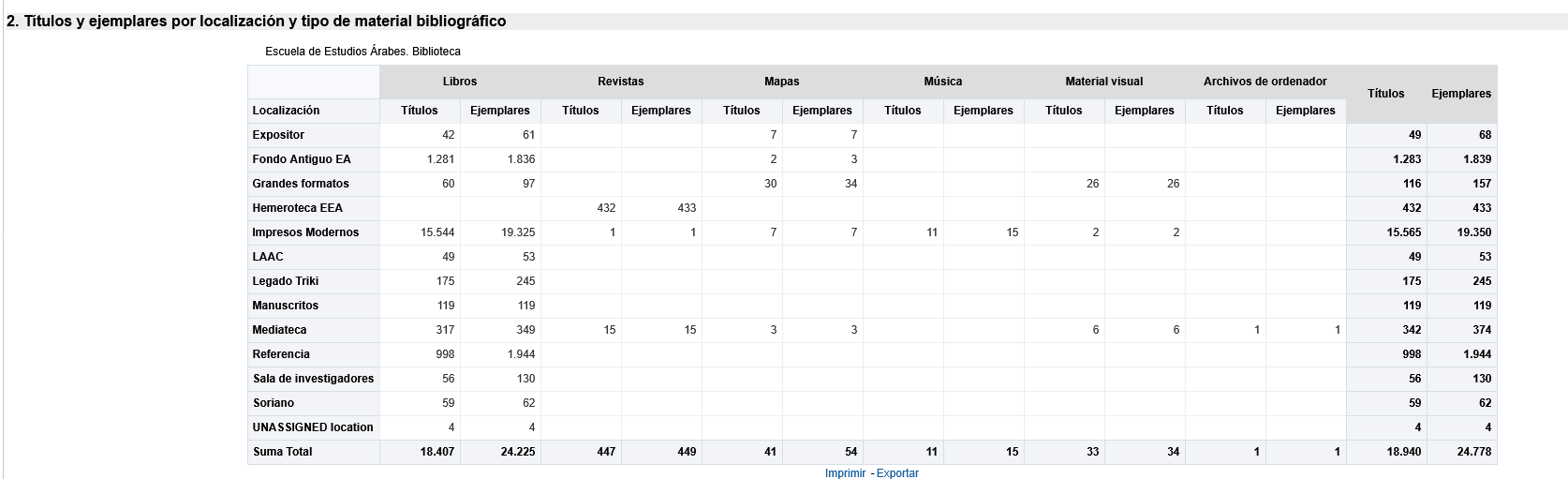The height and width of the screenshot is (479, 1568).
Task: Click the Localización column header
Action: coord(286,111)
